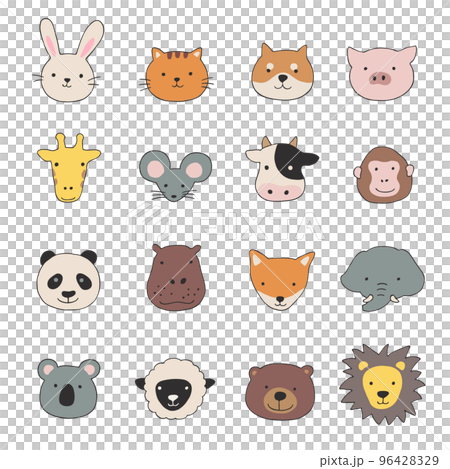
Task: Select the orange fox face
Action: (x=282, y=280)
